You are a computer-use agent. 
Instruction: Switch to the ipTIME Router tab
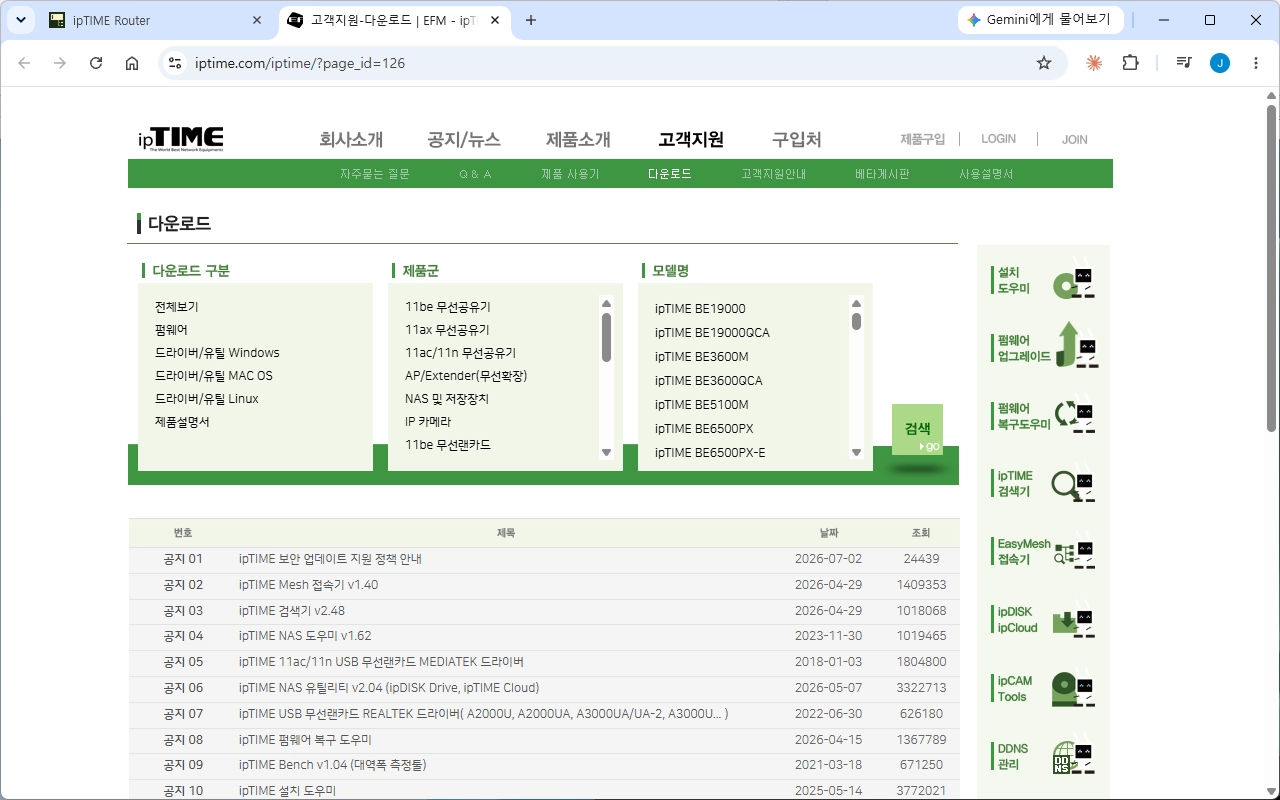tap(155, 20)
